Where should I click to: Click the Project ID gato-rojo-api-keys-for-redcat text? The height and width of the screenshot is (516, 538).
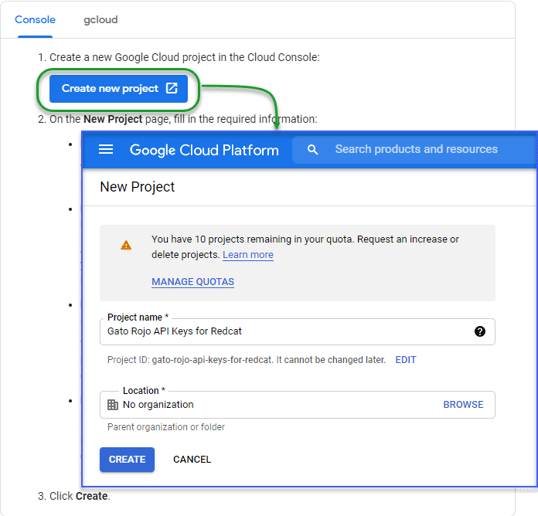pyautogui.click(x=246, y=360)
